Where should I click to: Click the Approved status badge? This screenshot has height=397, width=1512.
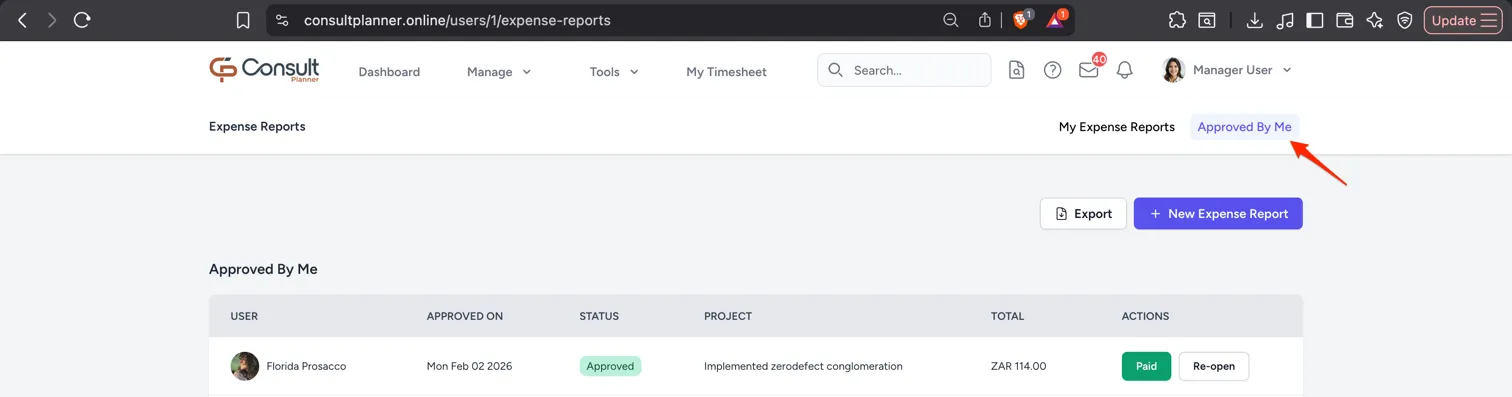click(x=610, y=366)
